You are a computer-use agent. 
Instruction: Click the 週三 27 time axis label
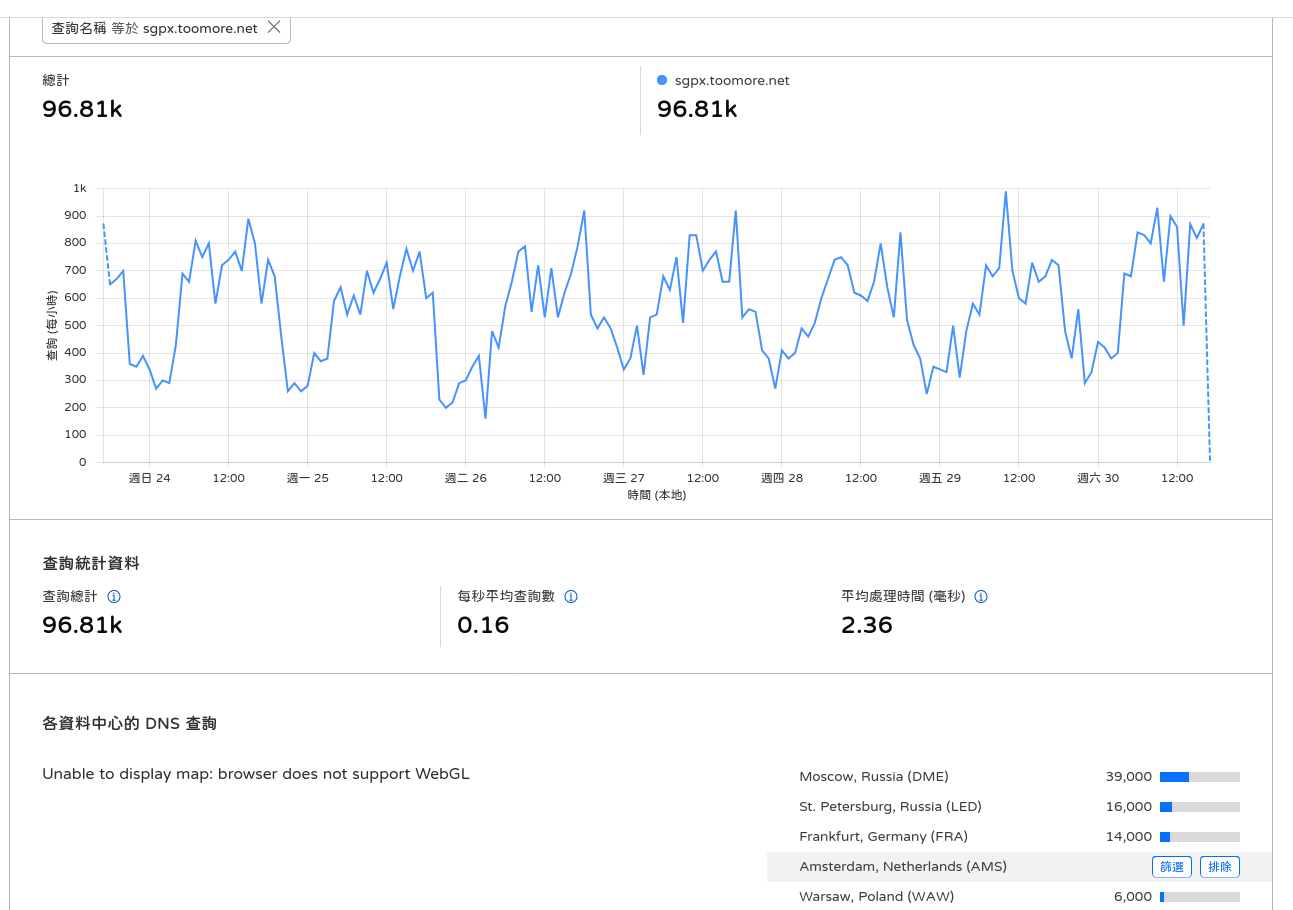[624, 478]
